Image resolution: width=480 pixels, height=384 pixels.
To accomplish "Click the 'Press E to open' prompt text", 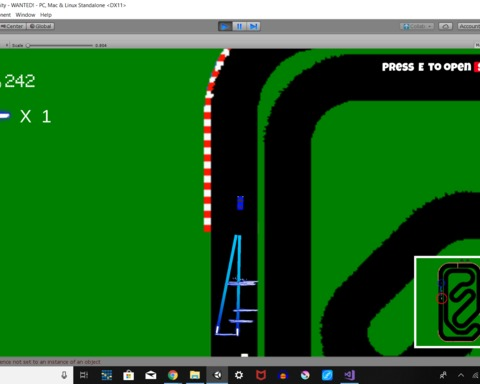I will point(426,67).
